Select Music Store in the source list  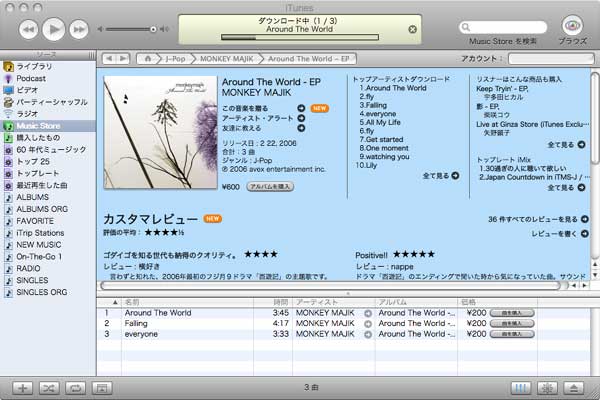[x=48, y=126]
